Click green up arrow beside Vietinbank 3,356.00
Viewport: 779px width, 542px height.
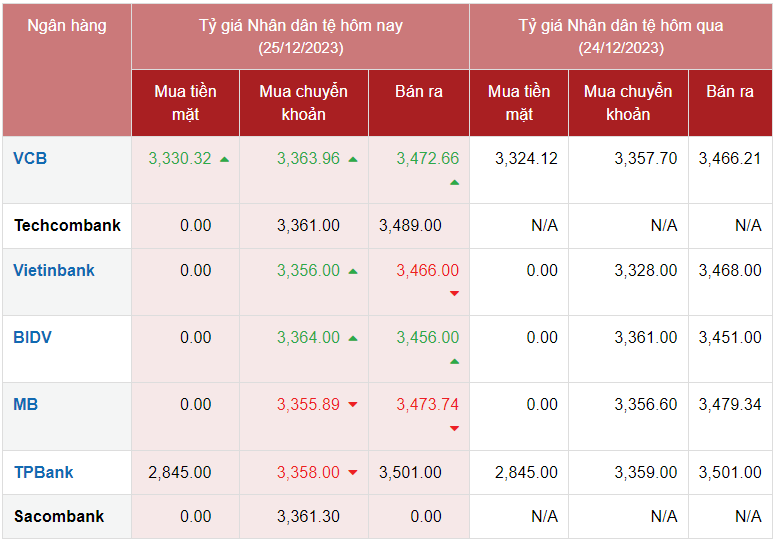[353, 271]
